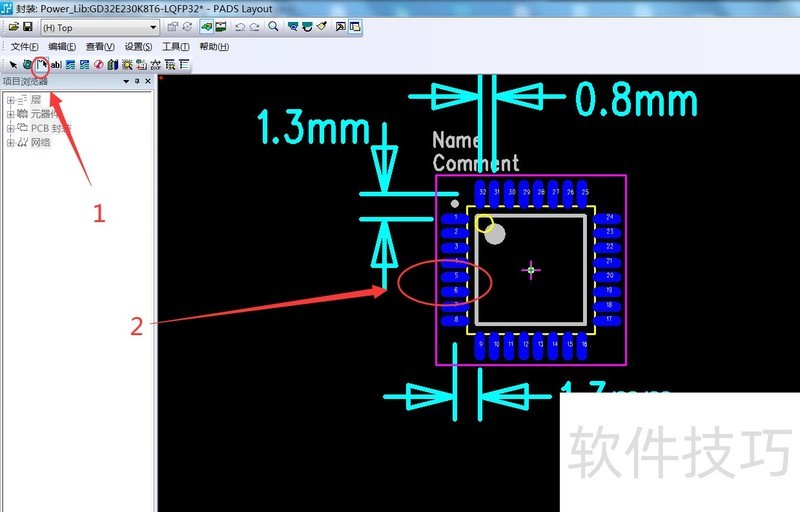800x512 pixels.
Task: Select the Copper shape tool
Action: click(70, 64)
